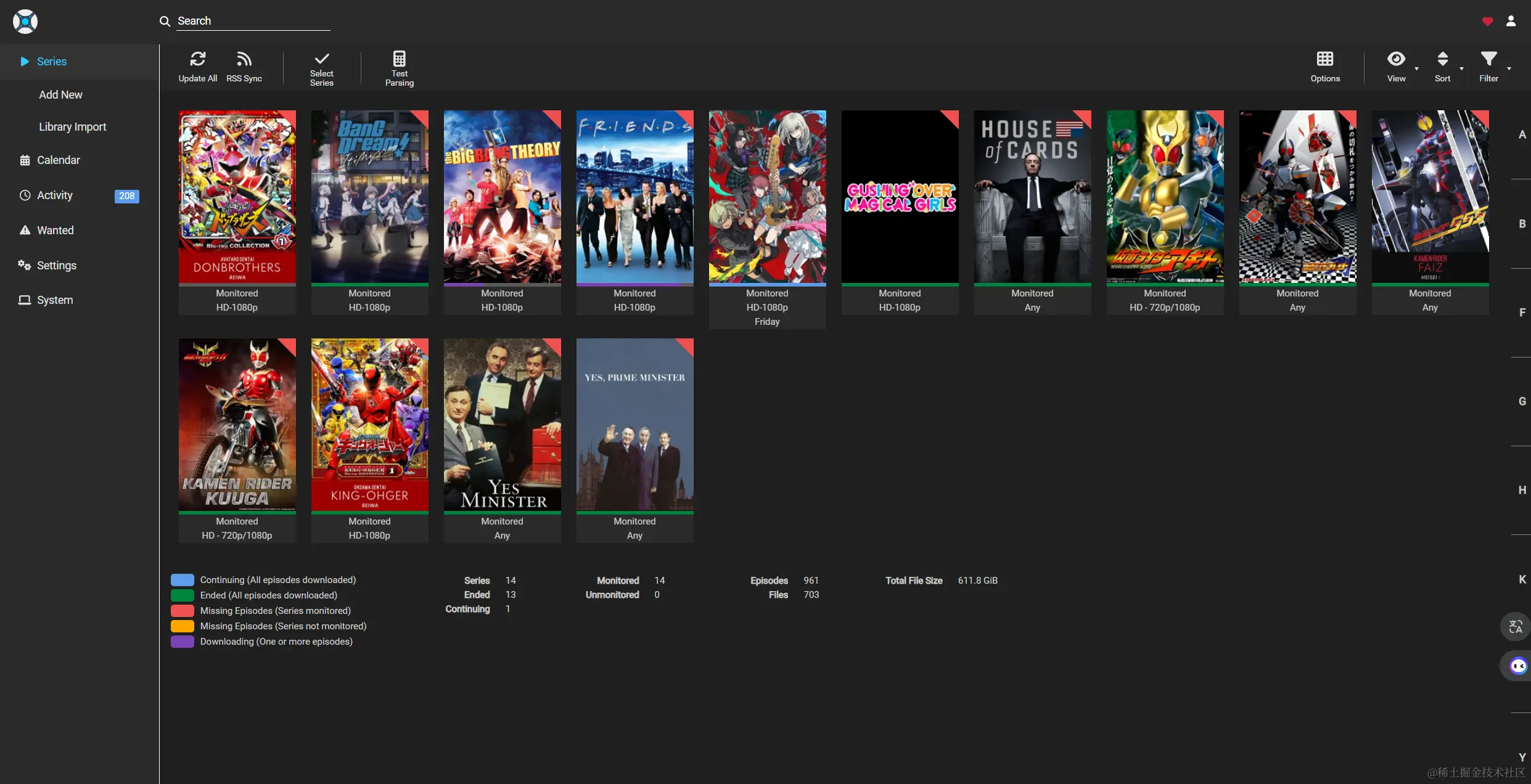Viewport: 1531px width, 784px height.
Task: Open Activity with 208 badge
Action: (55, 195)
